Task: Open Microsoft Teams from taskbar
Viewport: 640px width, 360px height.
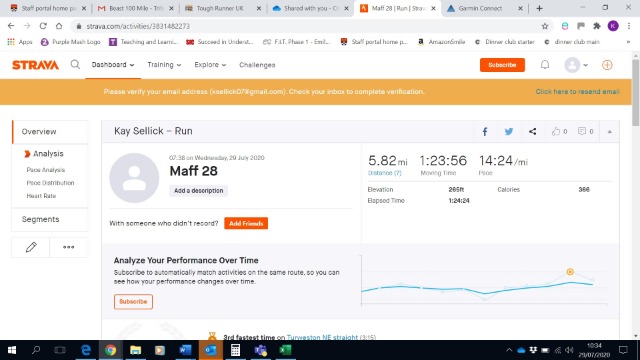Action: (260, 350)
